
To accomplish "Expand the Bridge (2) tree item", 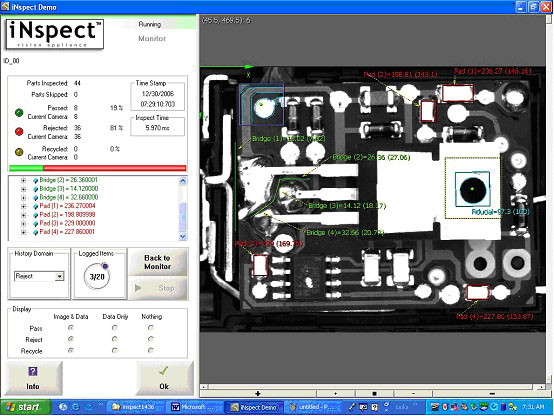I will [x=23, y=181].
